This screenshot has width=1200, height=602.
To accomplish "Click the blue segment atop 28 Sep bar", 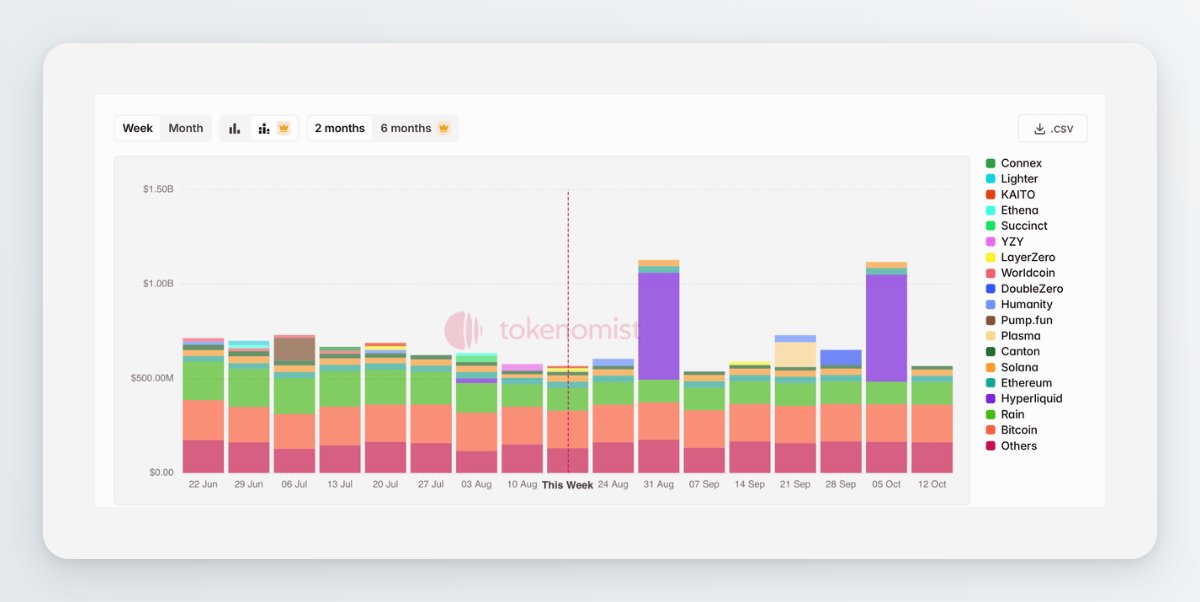I will coord(841,358).
